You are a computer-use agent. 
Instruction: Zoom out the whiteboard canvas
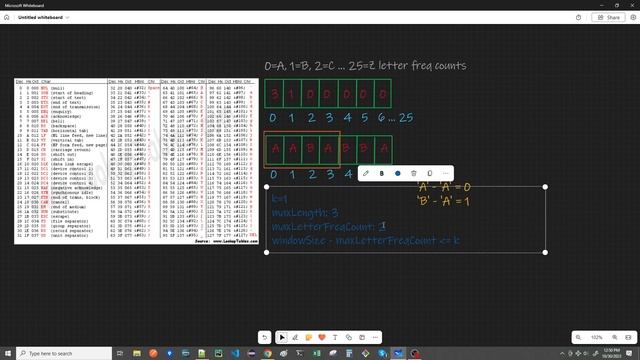pyautogui.click(x=578, y=338)
